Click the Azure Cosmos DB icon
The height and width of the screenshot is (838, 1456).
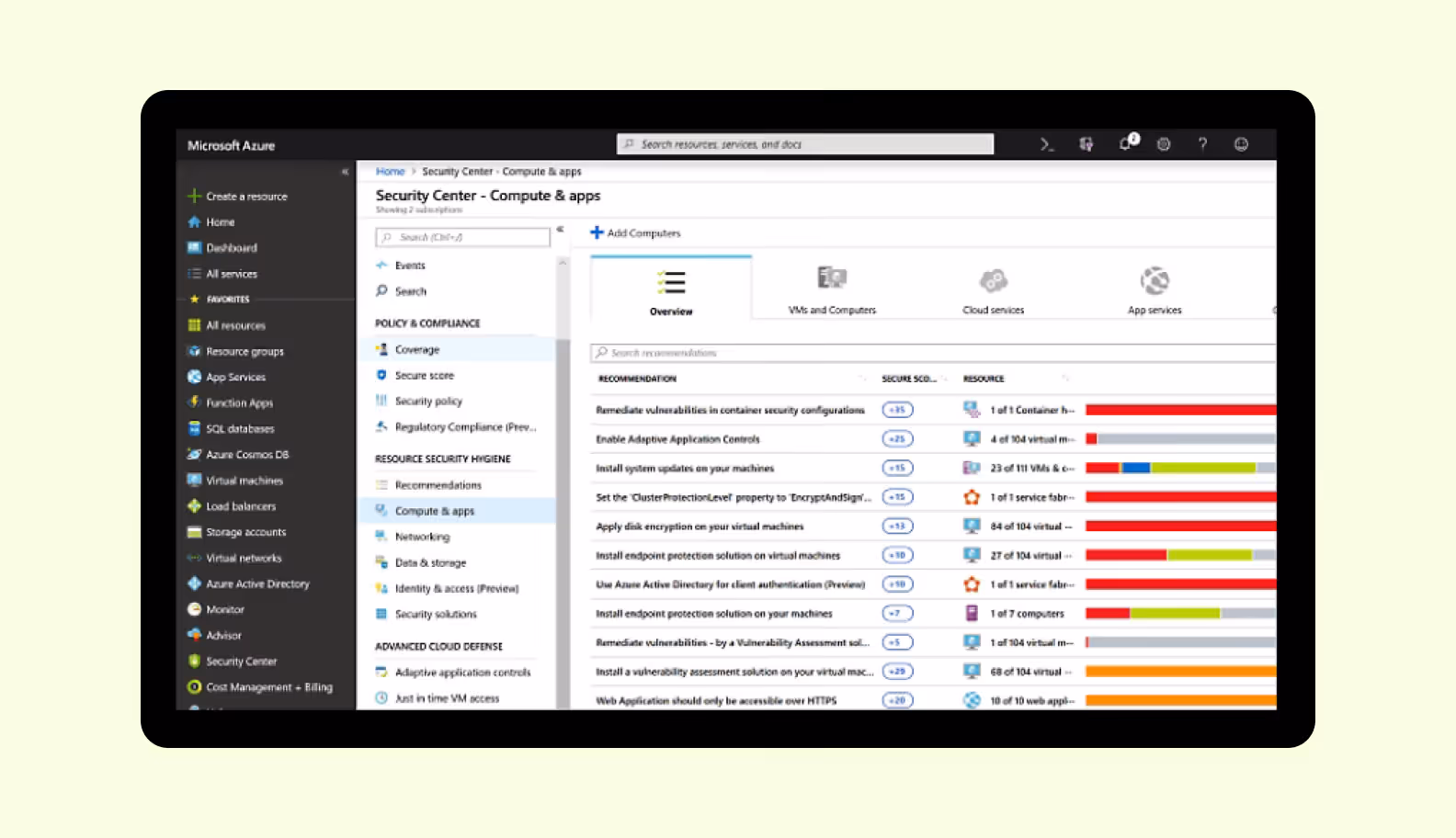pos(194,454)
